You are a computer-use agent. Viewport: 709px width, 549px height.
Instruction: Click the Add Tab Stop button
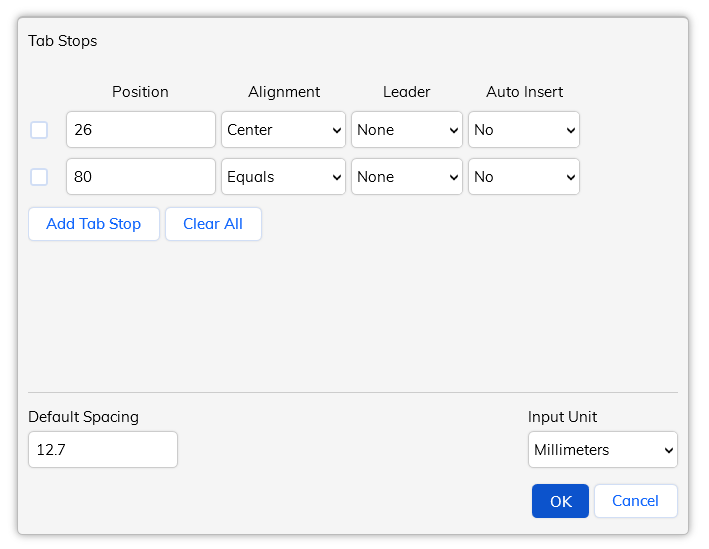click(x=94, y=224)
